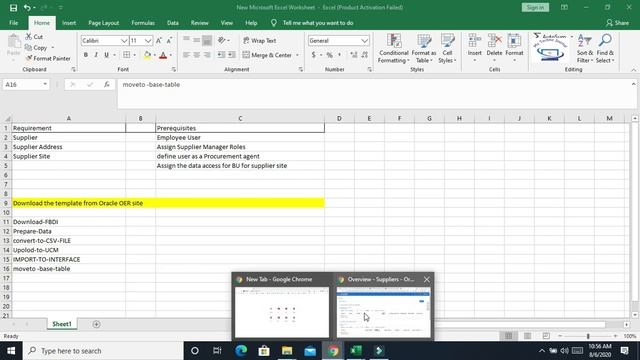Click the Save icon in title bar
Viewport: 640px width, 360px height.
(x=13, y=7)
